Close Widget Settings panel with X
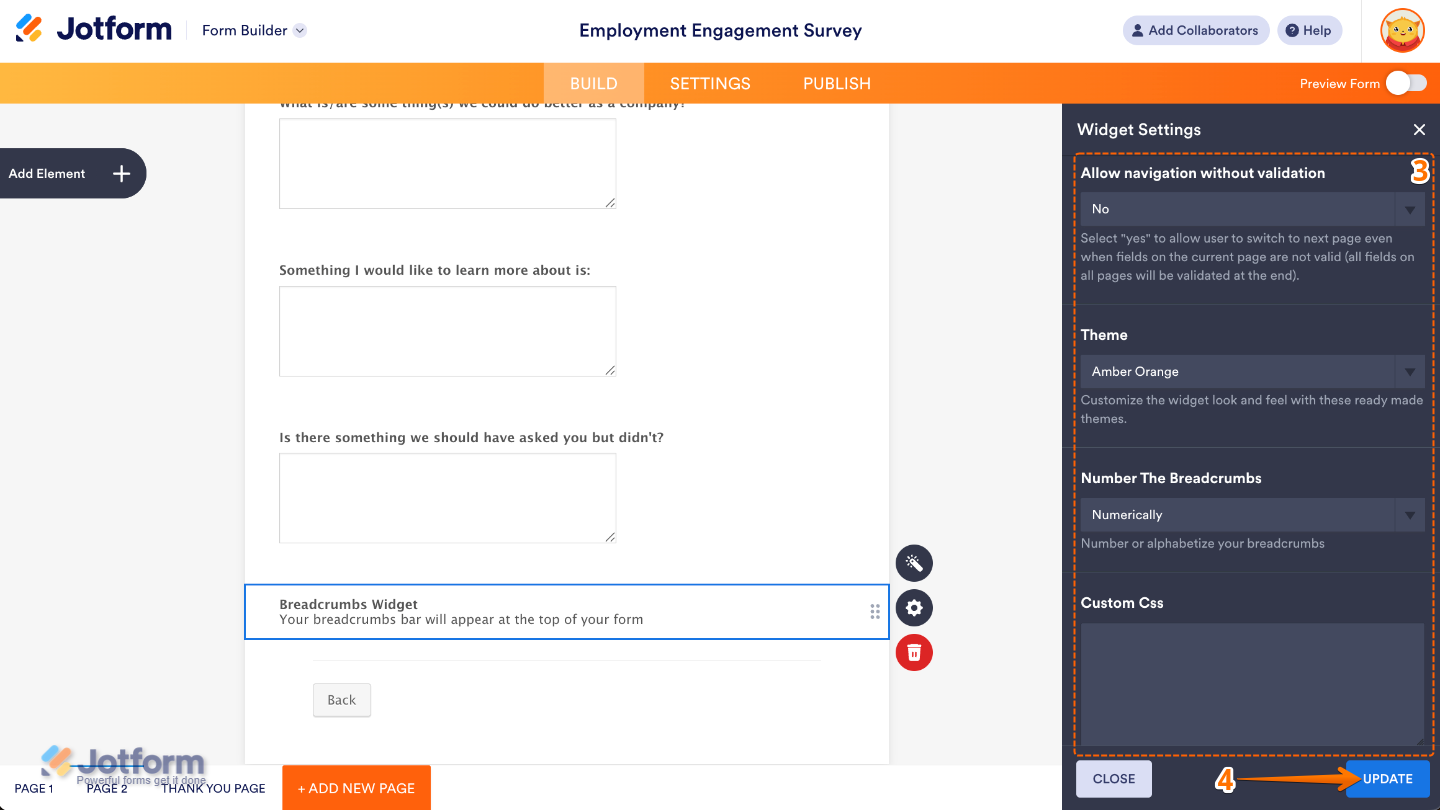The height and width of the screenshot is (810, 1440). coord(1419,130)
